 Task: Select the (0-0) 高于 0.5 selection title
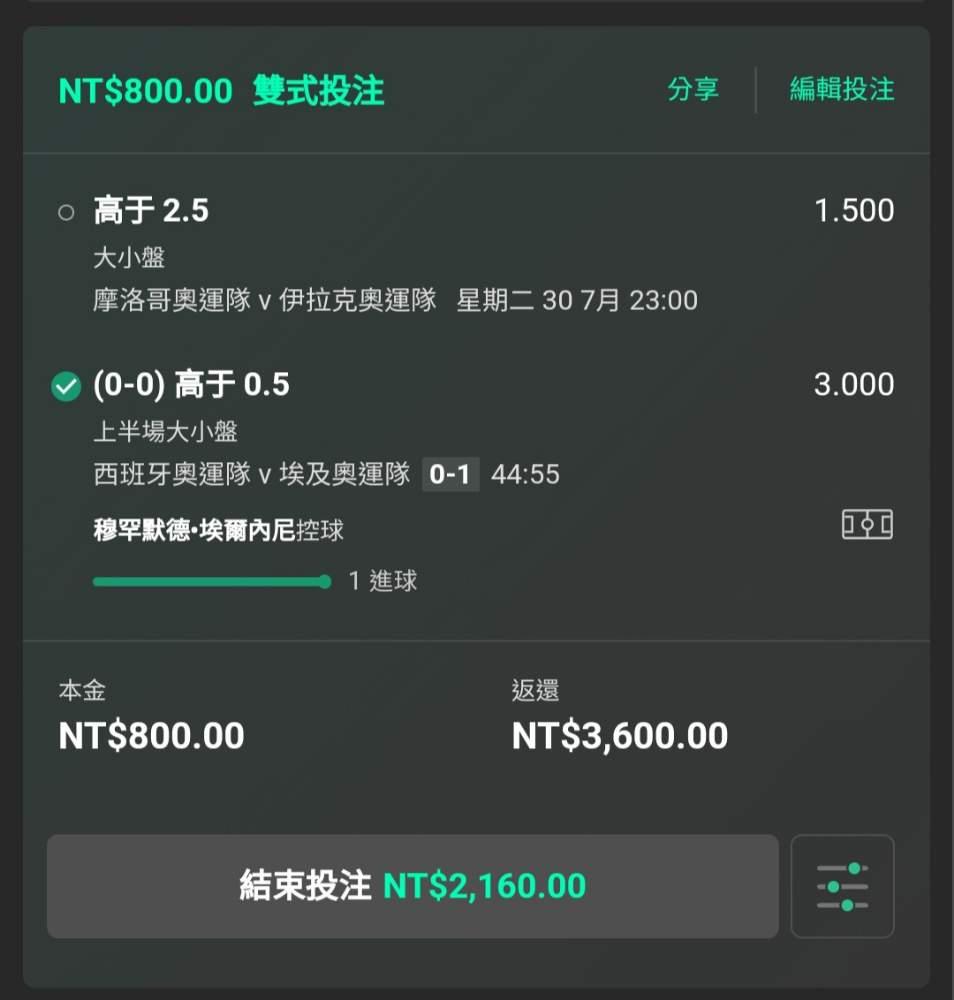coord(191,385)
